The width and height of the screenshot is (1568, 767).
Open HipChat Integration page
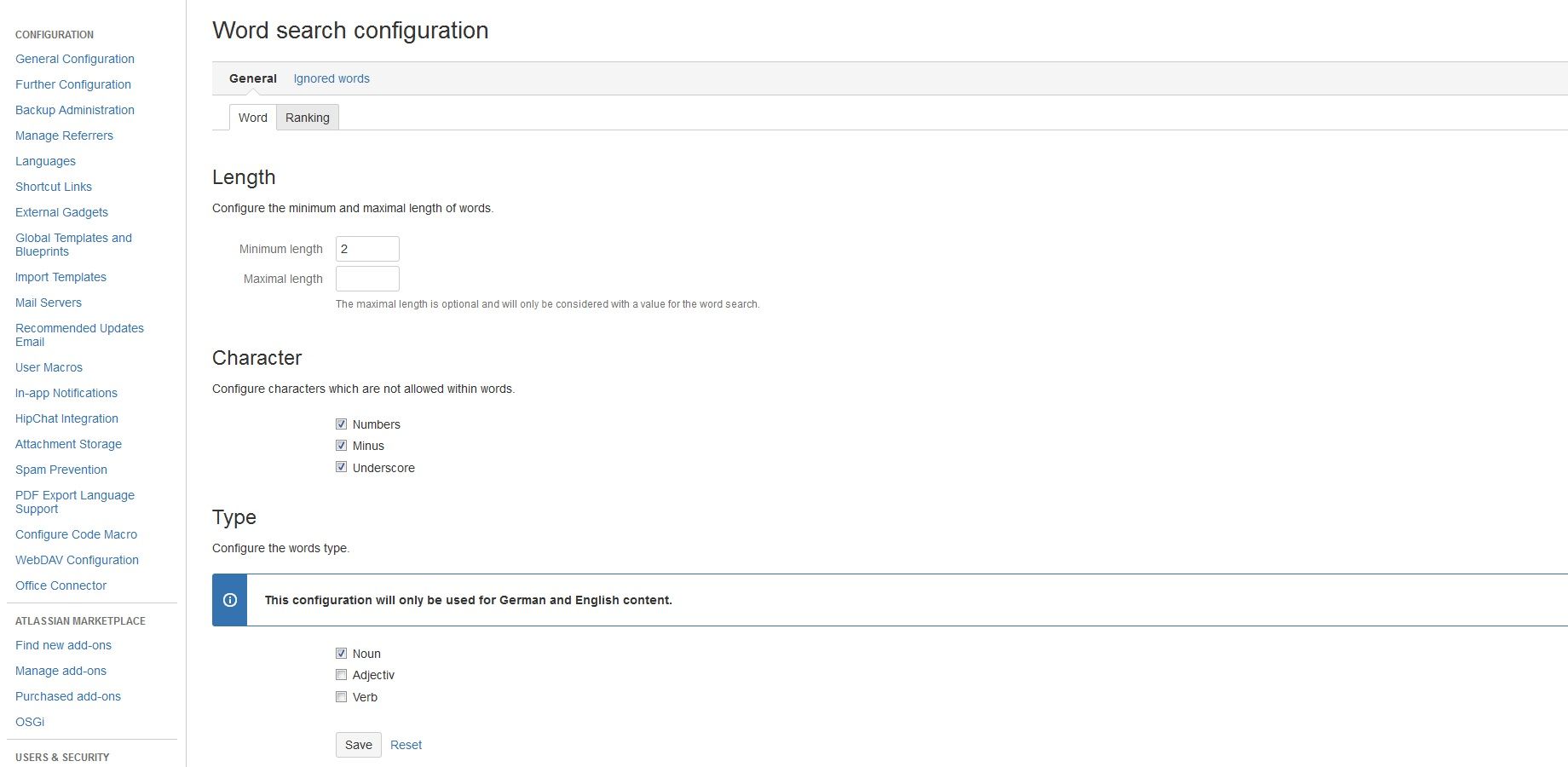[66, 418]
